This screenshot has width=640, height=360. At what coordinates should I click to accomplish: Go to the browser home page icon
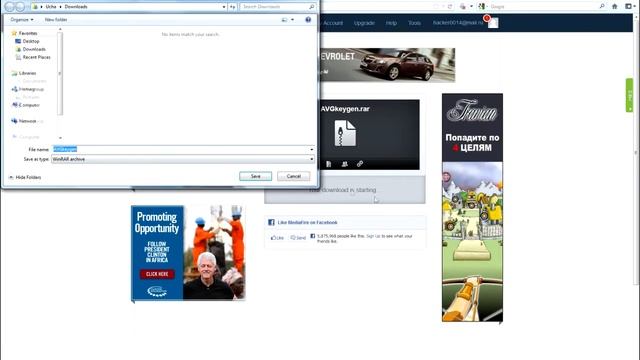615,7
